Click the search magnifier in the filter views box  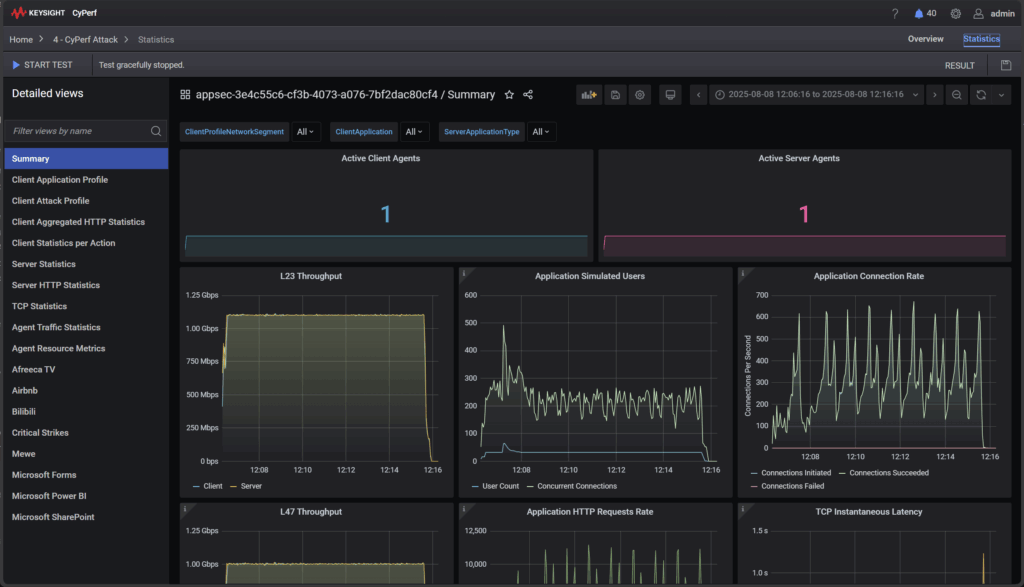tap(156, 131)
